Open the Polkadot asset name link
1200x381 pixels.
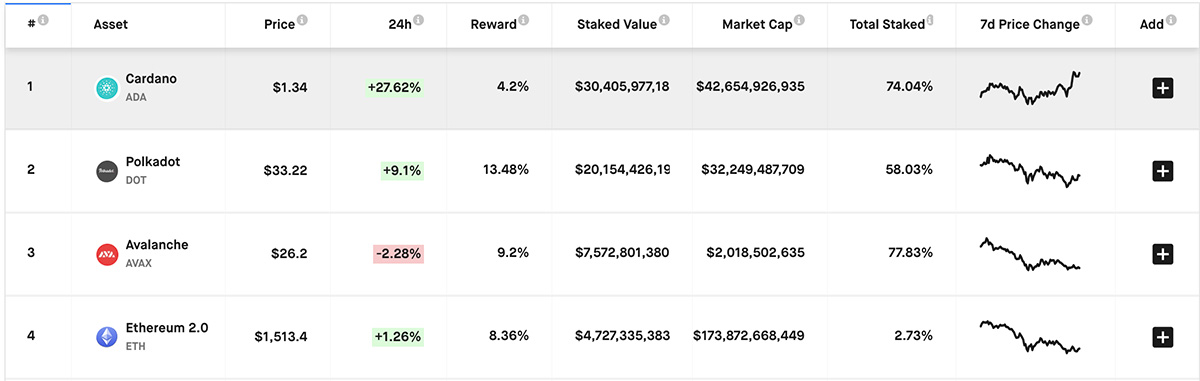click(x=153, y=162)
